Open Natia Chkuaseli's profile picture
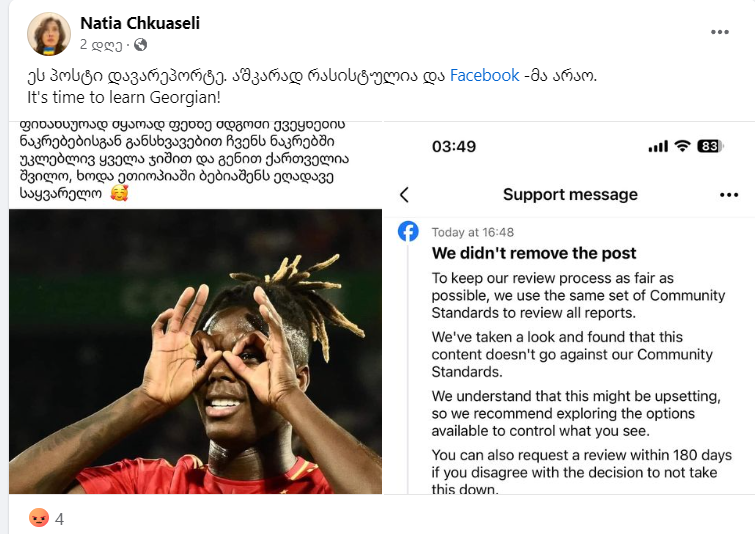The image size is (755, 534). (x=49, y=34)
